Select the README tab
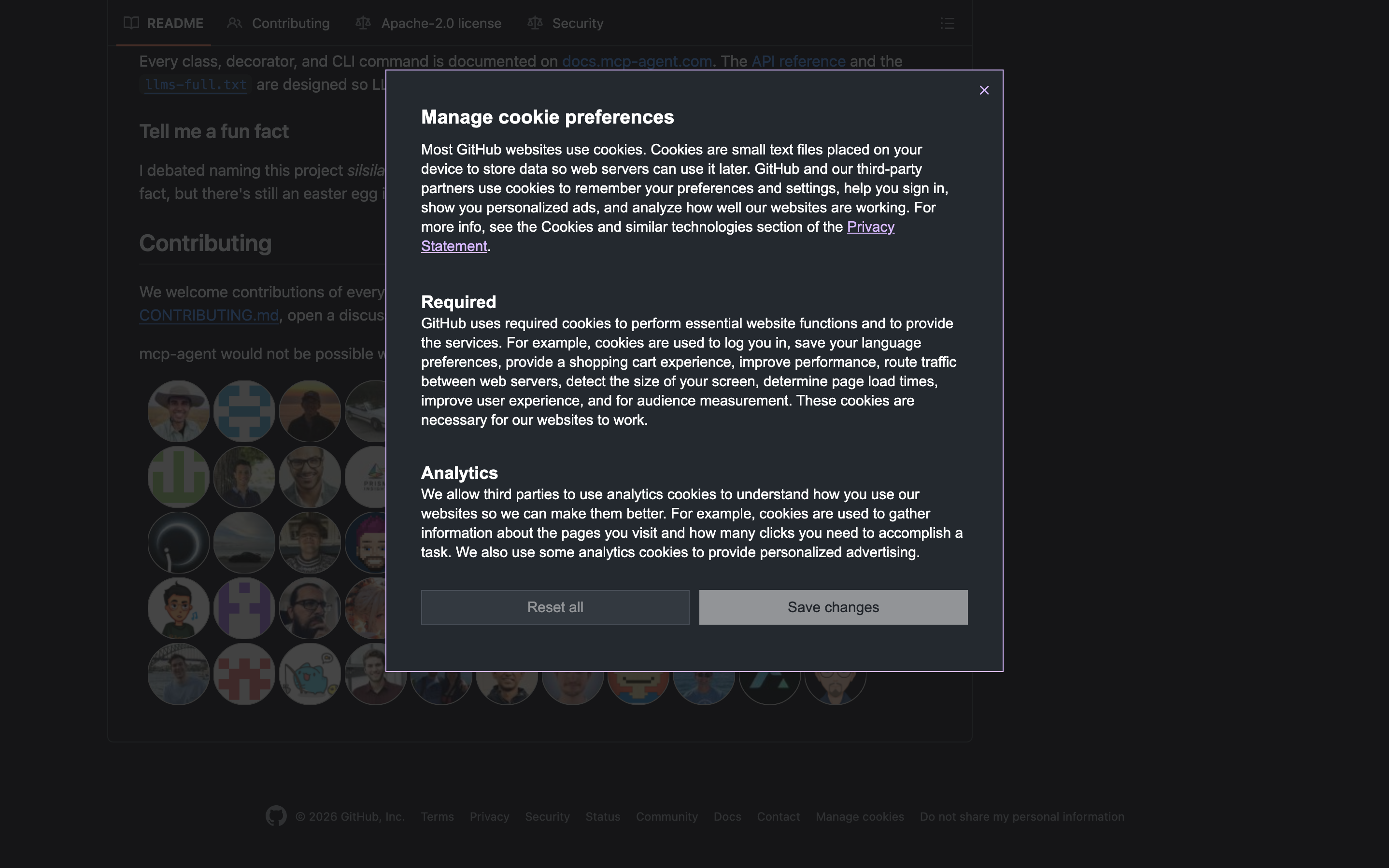The width and height of the screenshot is (1389, 868). coord(164,24)
